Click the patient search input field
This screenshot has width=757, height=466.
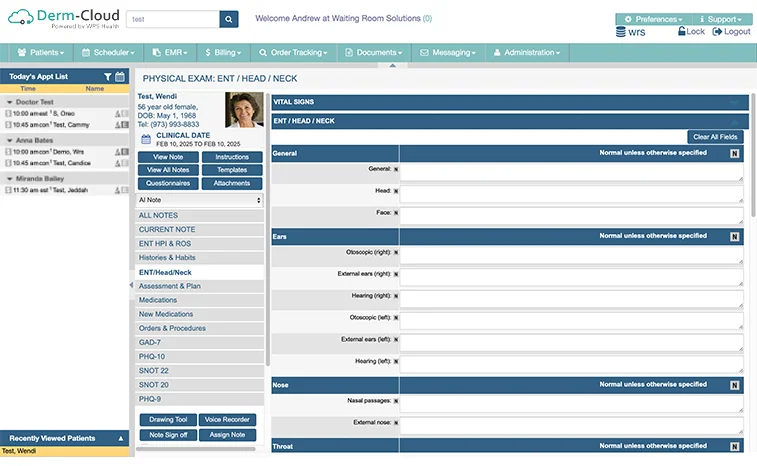tap(173, 19)
